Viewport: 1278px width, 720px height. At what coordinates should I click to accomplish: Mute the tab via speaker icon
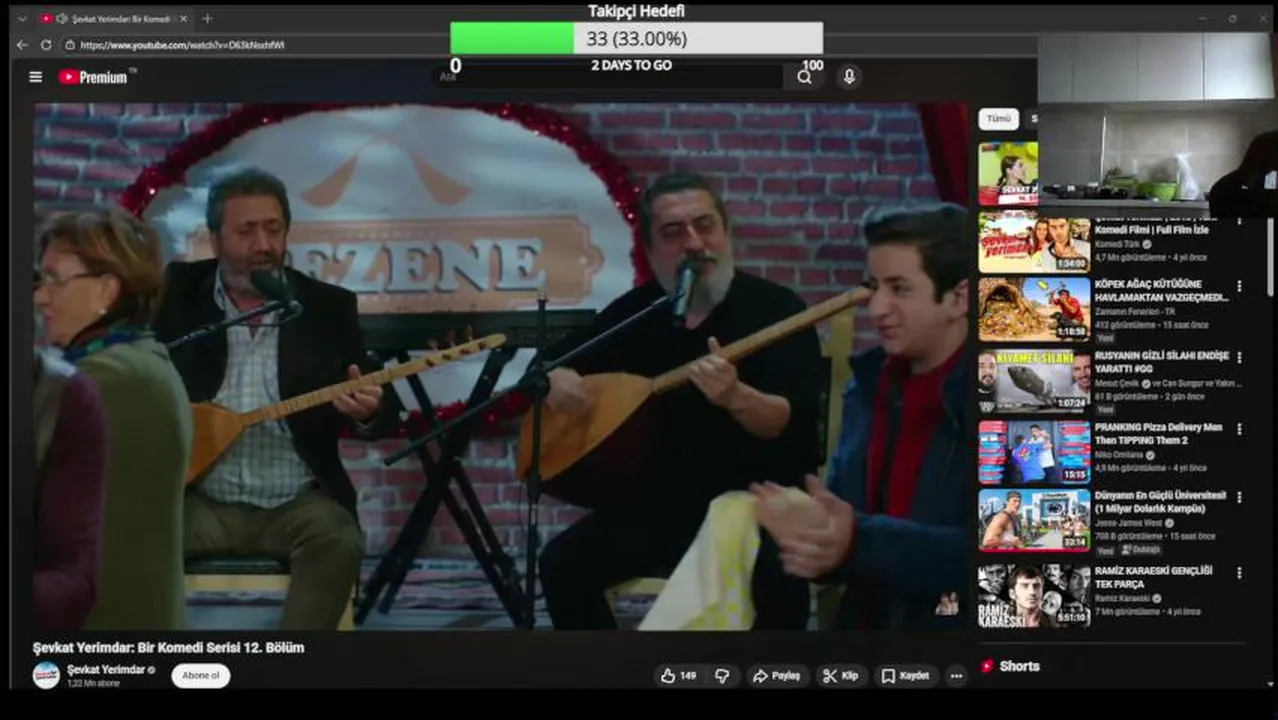click(x=61, y=19)
